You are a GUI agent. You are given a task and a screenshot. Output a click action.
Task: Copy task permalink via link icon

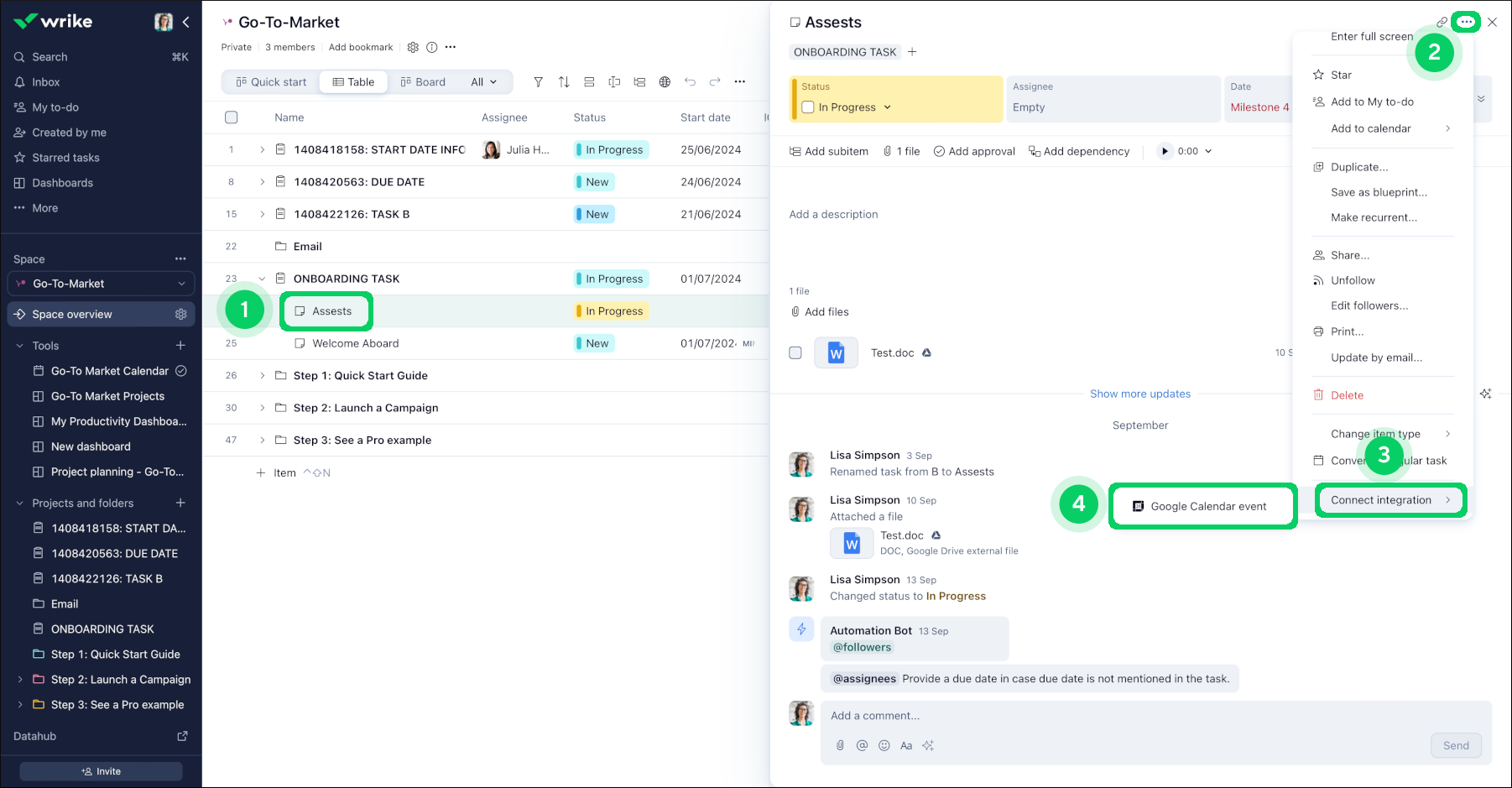1442,23
